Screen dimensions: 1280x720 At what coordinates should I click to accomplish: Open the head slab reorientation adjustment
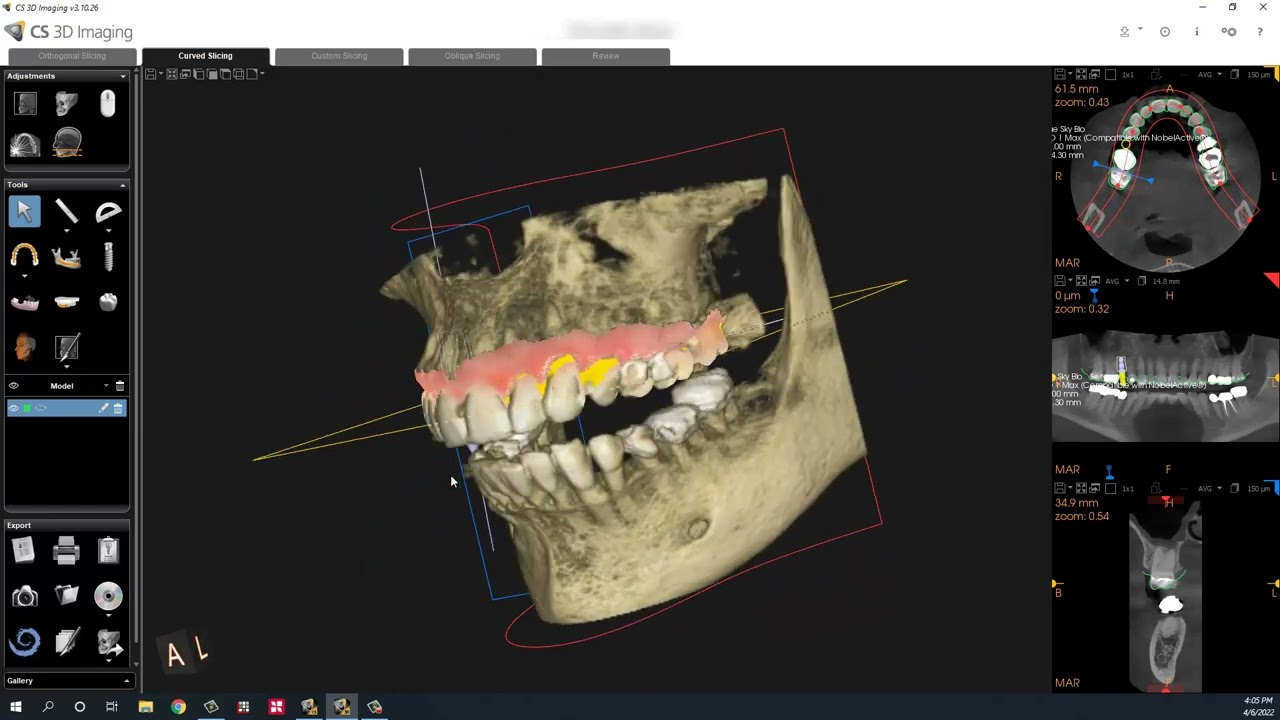tap(66, 144)
